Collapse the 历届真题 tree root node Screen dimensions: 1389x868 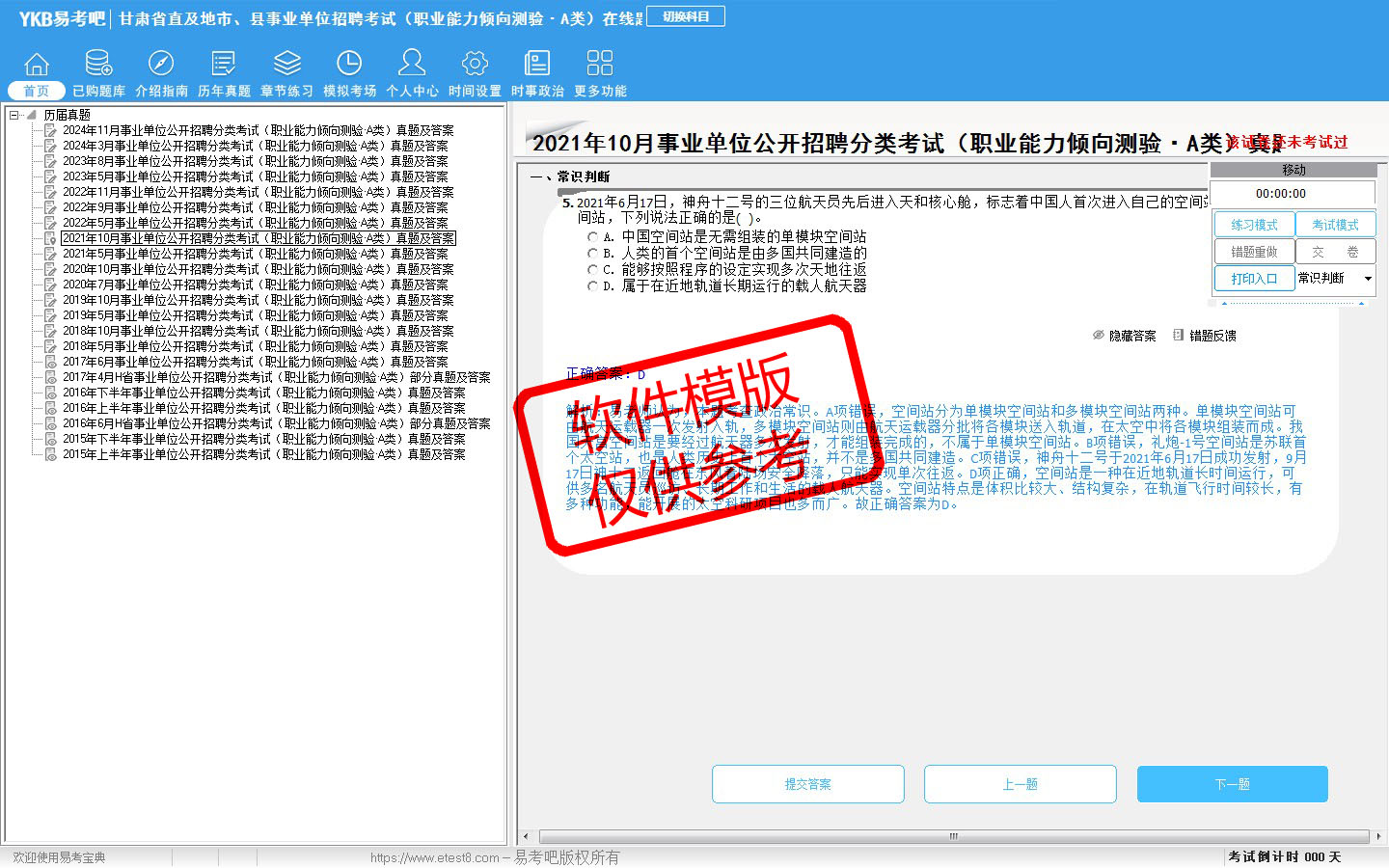14,115
